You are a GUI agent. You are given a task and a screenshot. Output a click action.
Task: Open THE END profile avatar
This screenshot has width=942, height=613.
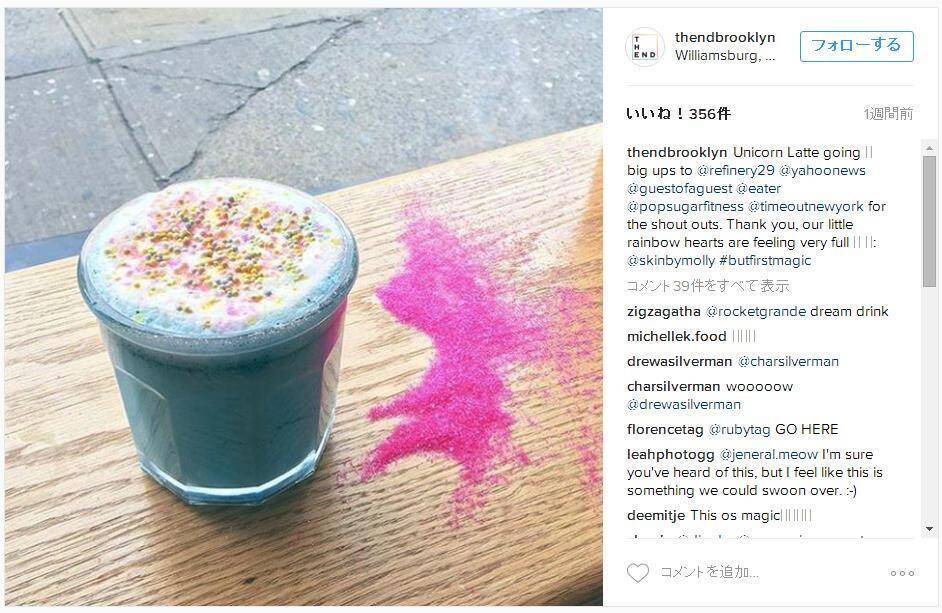pyautogui.click(x=645, y=47)
